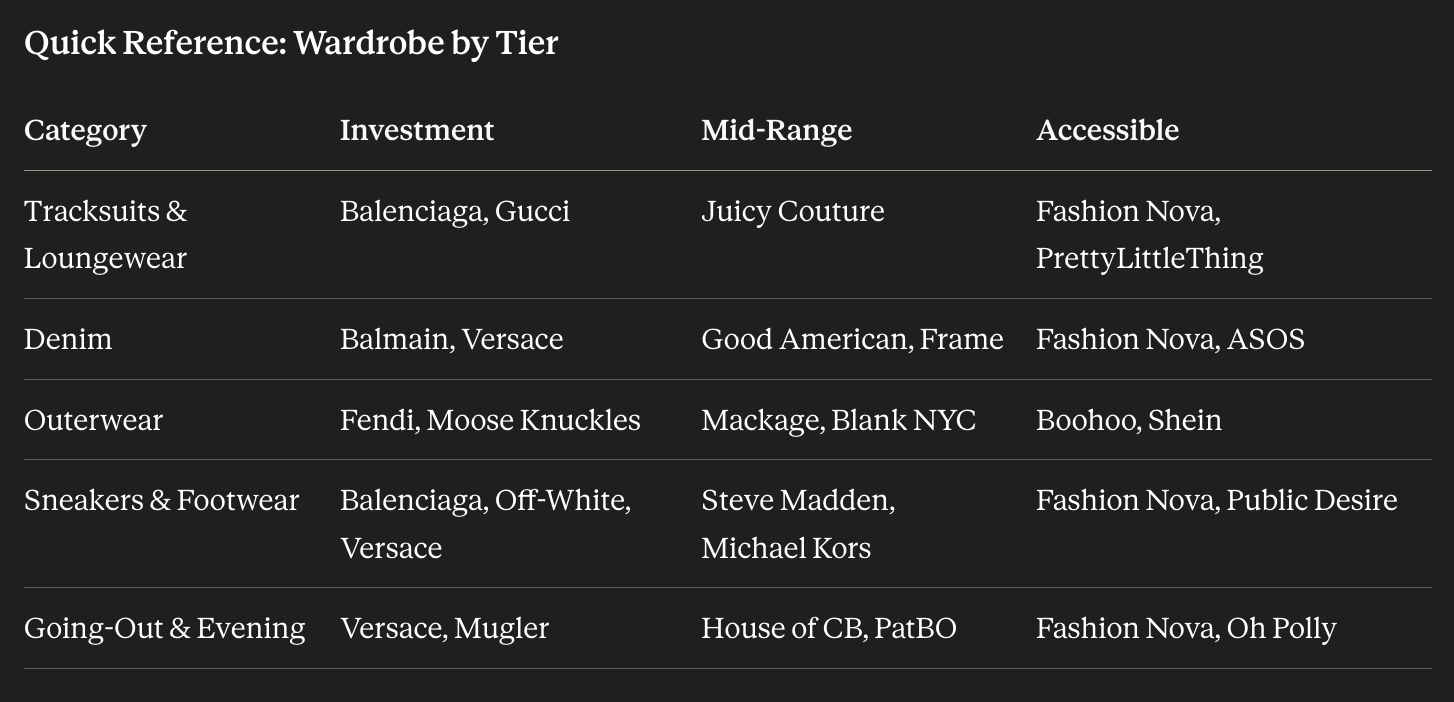Click the Accessible column header
The image size is (1454, 702).
(1107, 130)
